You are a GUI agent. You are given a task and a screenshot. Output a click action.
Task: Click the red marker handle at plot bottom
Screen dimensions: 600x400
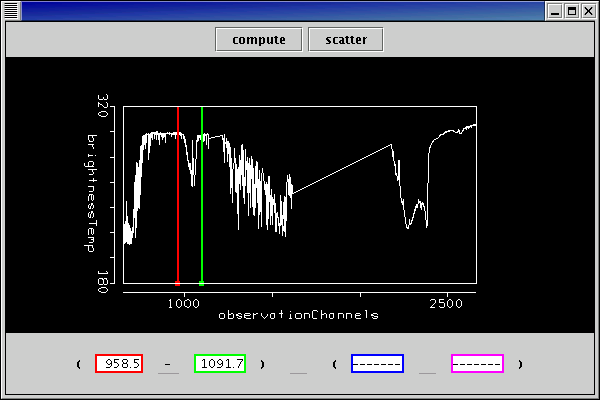click(x=178, y=283)
